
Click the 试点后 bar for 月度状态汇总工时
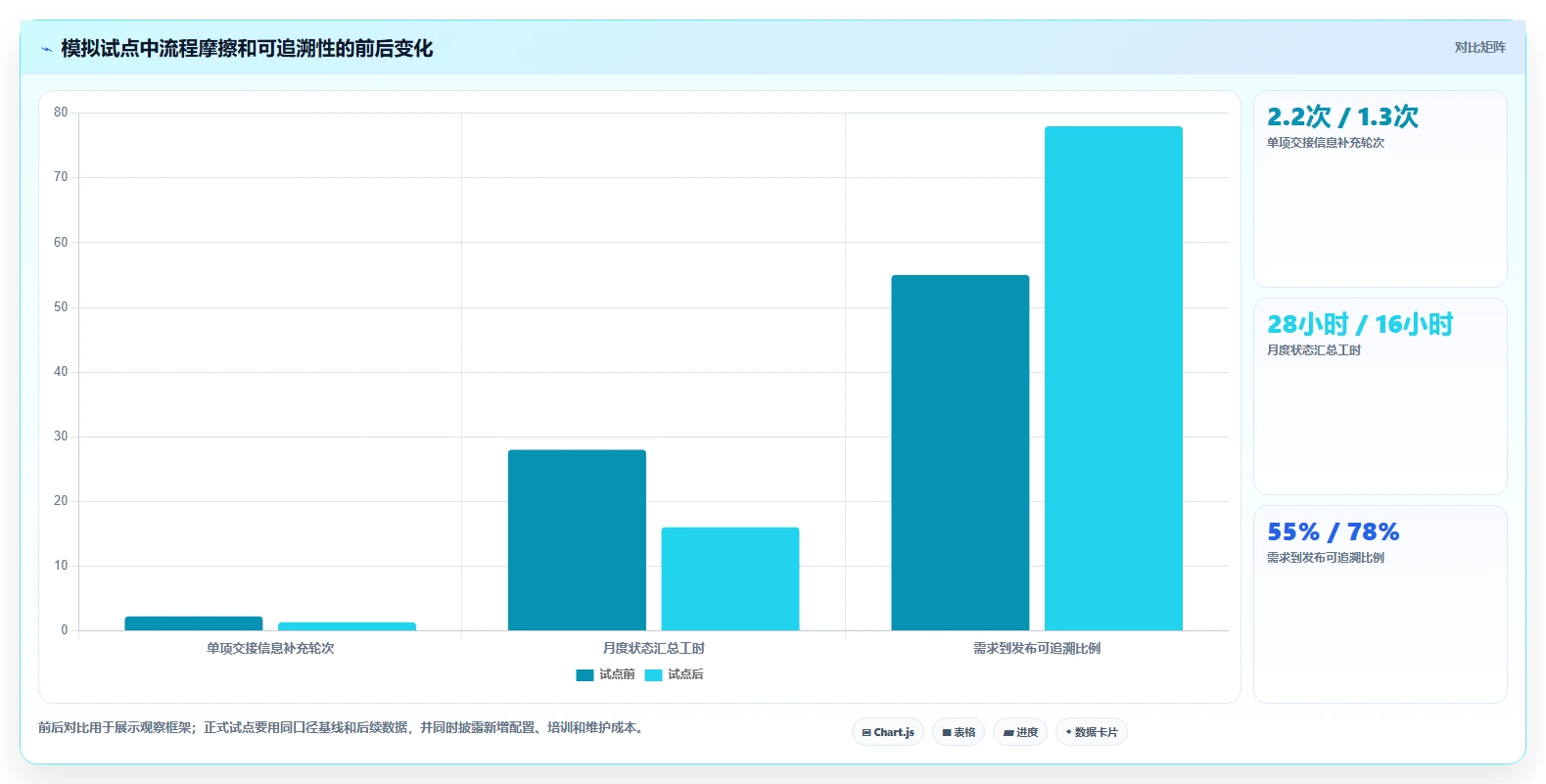(x=730, y=578)
